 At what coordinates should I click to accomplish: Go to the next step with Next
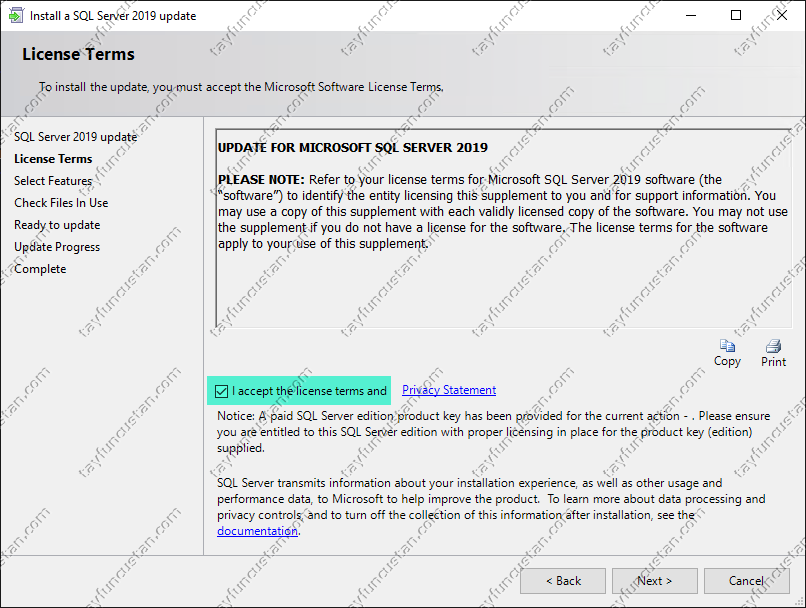pyautogui.click(x=654, y=581)
